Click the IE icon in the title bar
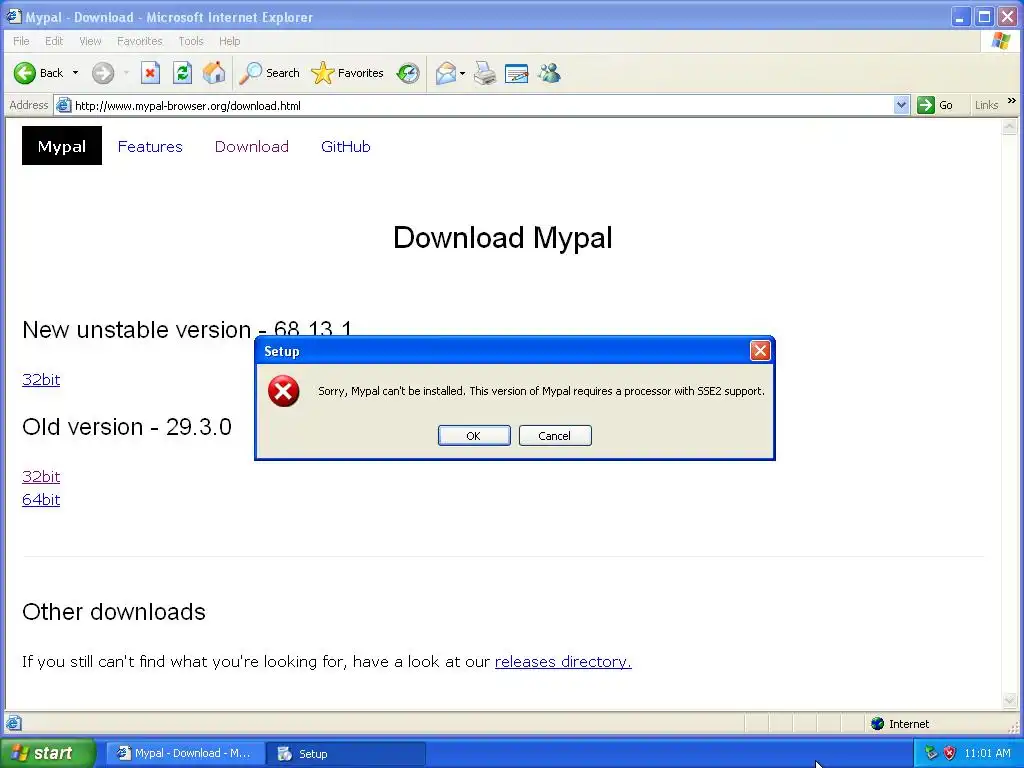 [x=14, y=16]
